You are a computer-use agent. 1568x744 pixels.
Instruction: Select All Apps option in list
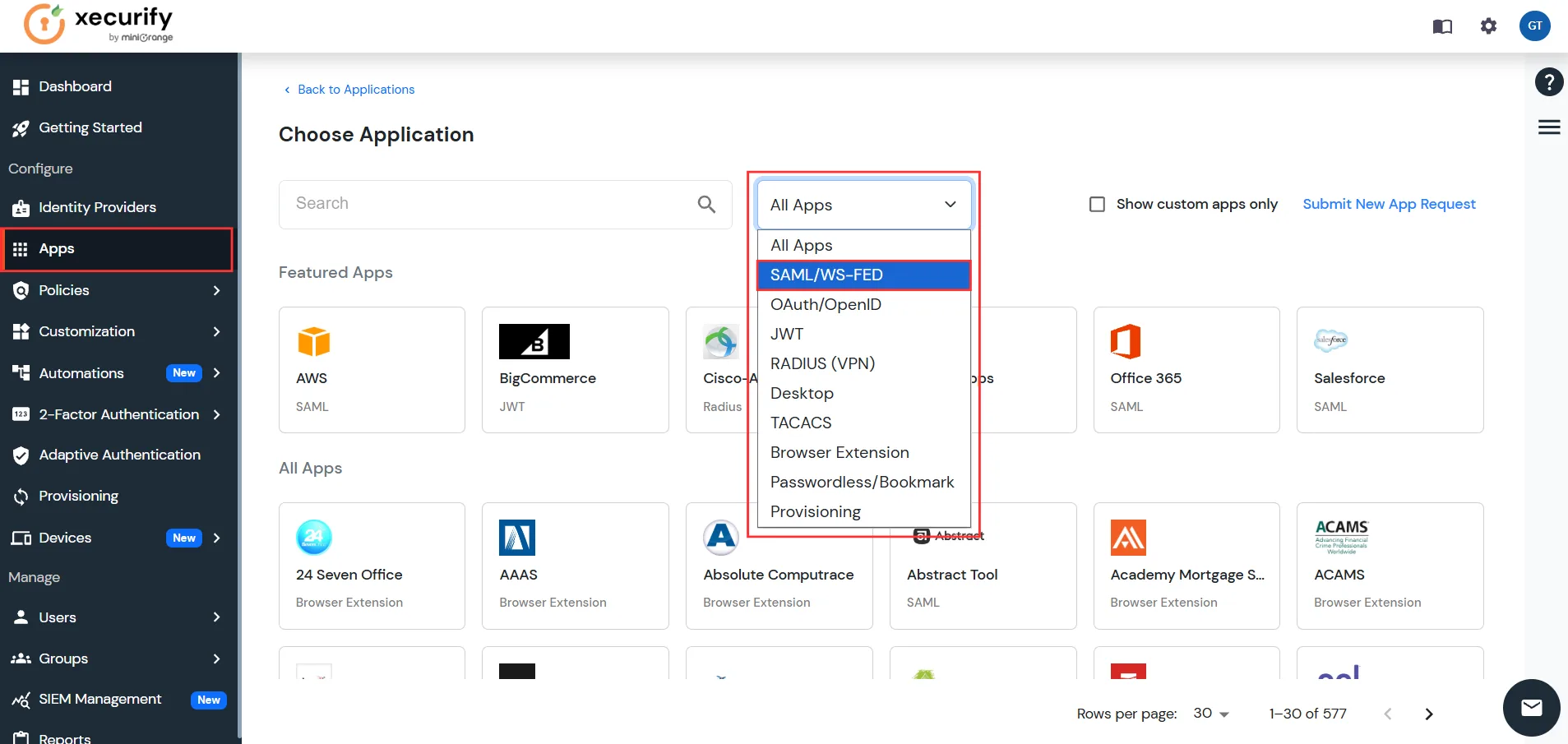(x=863, y=245)
